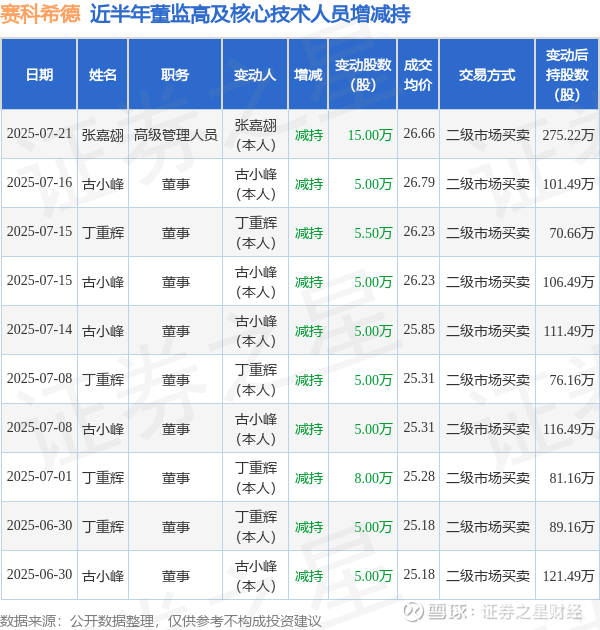The height and width of the screenshot is (630, 600).
Task: Click holdings value 81.16万
Action: (571, 478)
